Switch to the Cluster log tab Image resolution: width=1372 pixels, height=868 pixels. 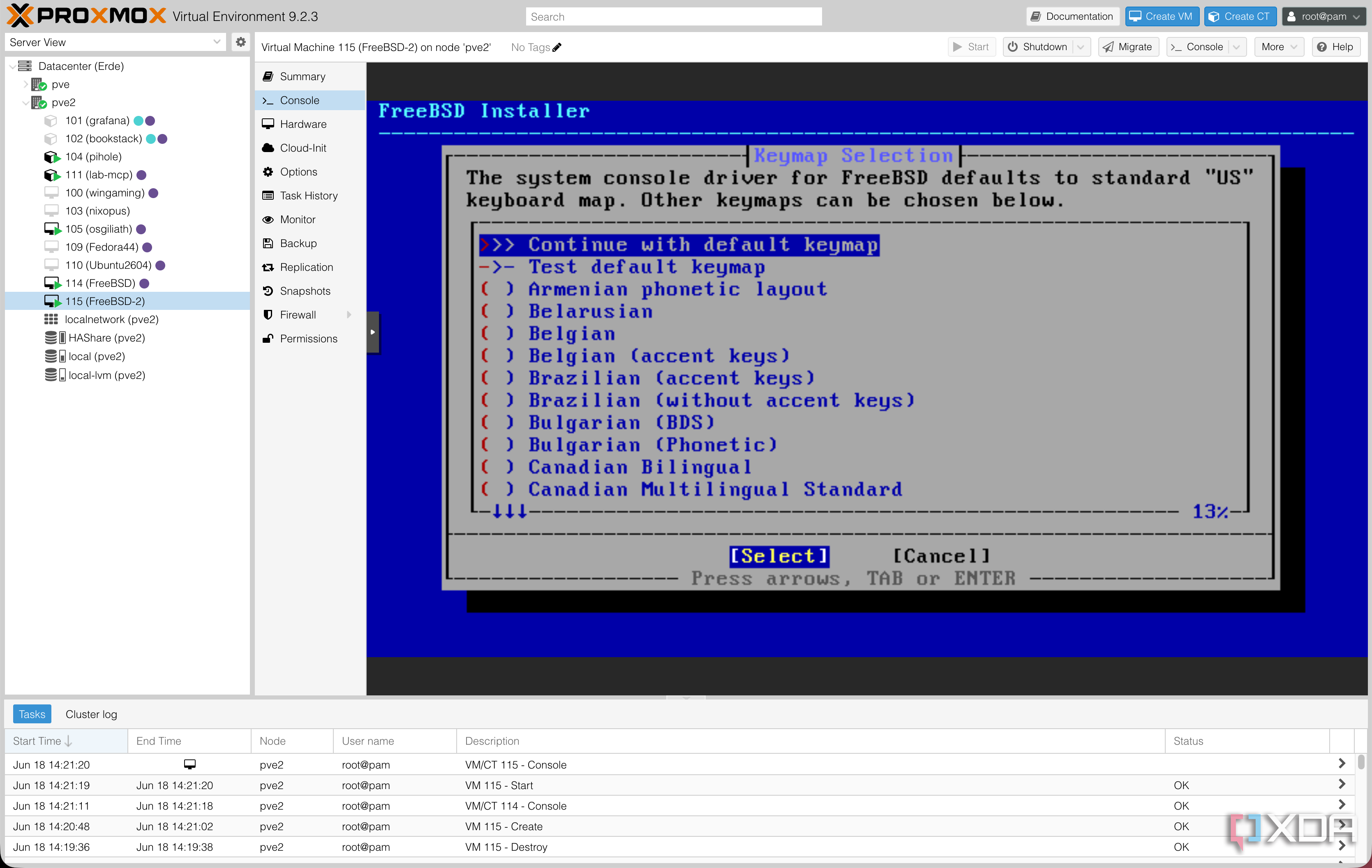pos(91,714)
